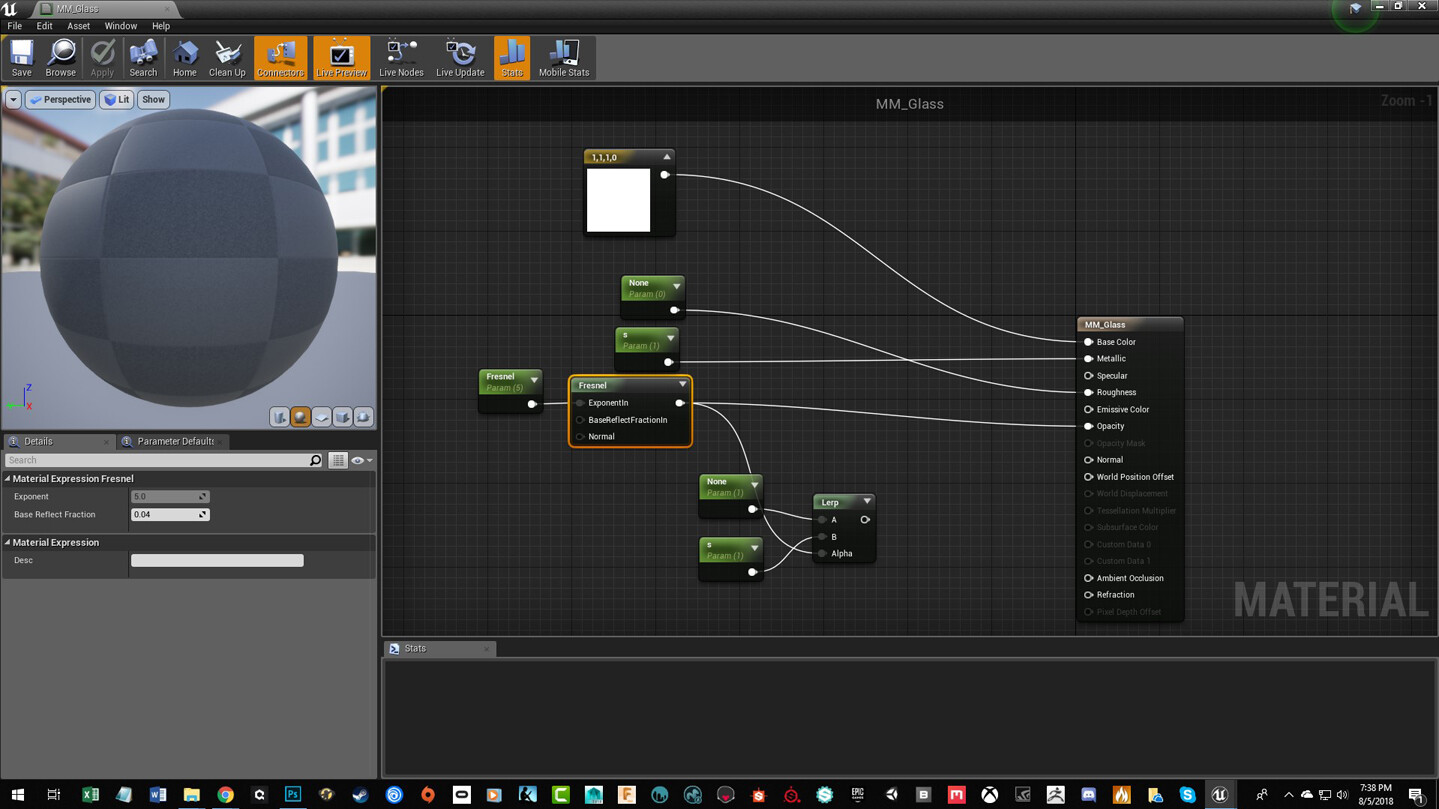
Task: Expand the Lerp node preview arrow
Action: pos(867,501)
